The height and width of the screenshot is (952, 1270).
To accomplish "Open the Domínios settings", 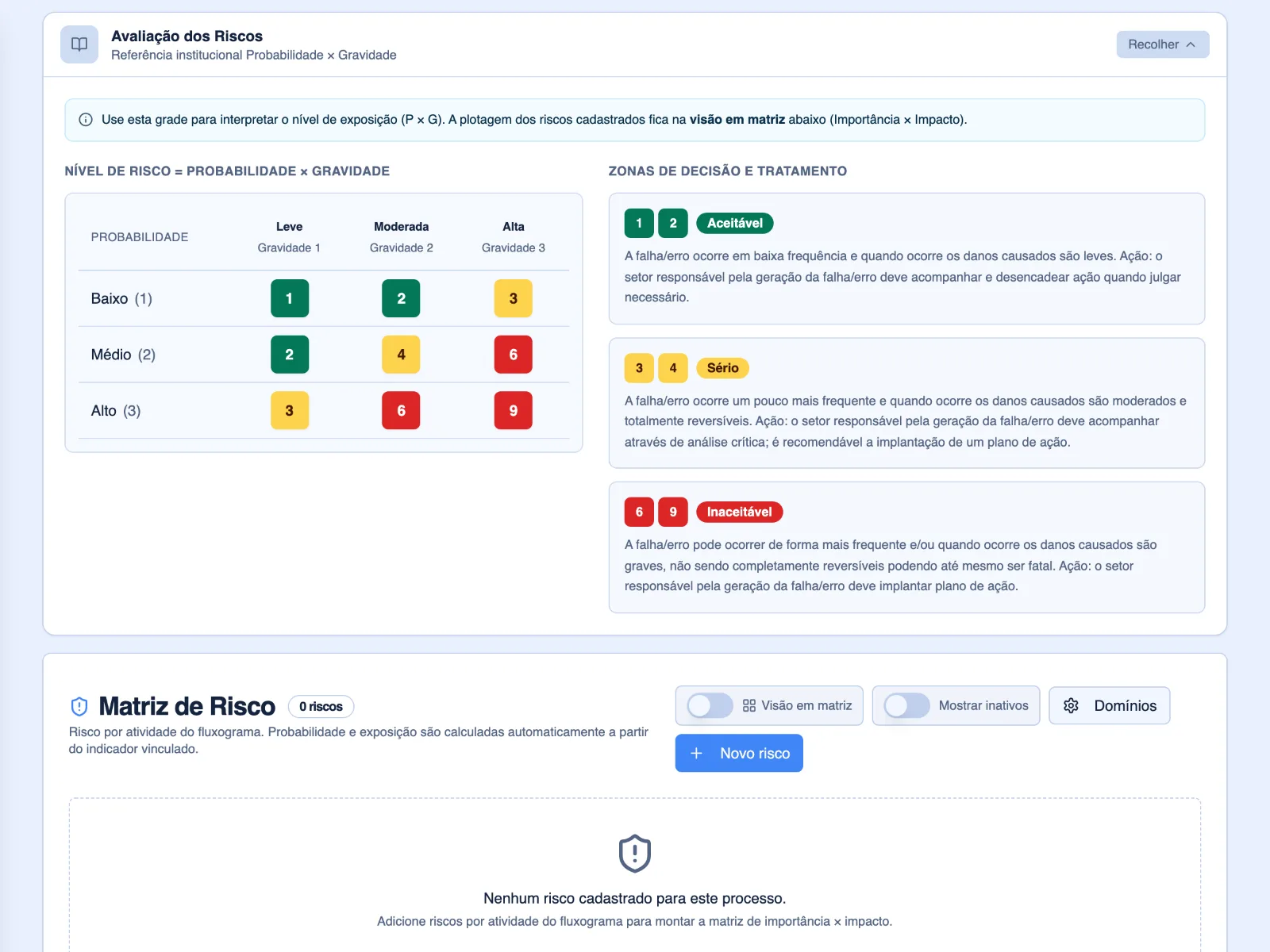I will [1109, 705].
